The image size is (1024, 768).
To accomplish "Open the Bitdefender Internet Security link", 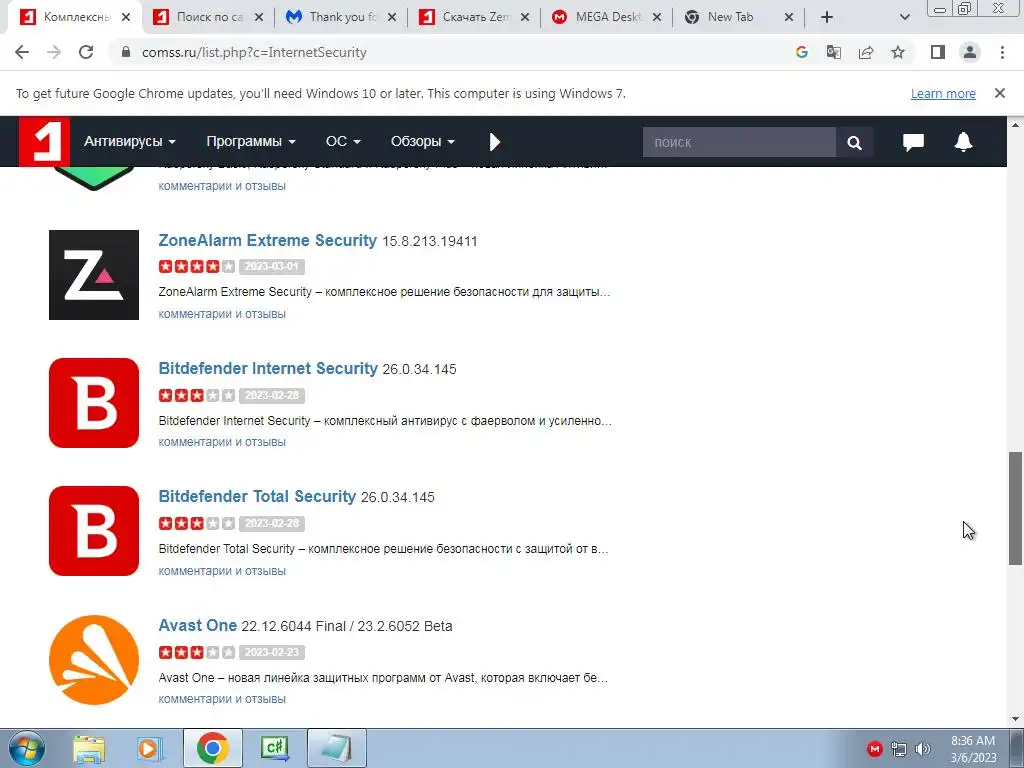I will point(268,368).
